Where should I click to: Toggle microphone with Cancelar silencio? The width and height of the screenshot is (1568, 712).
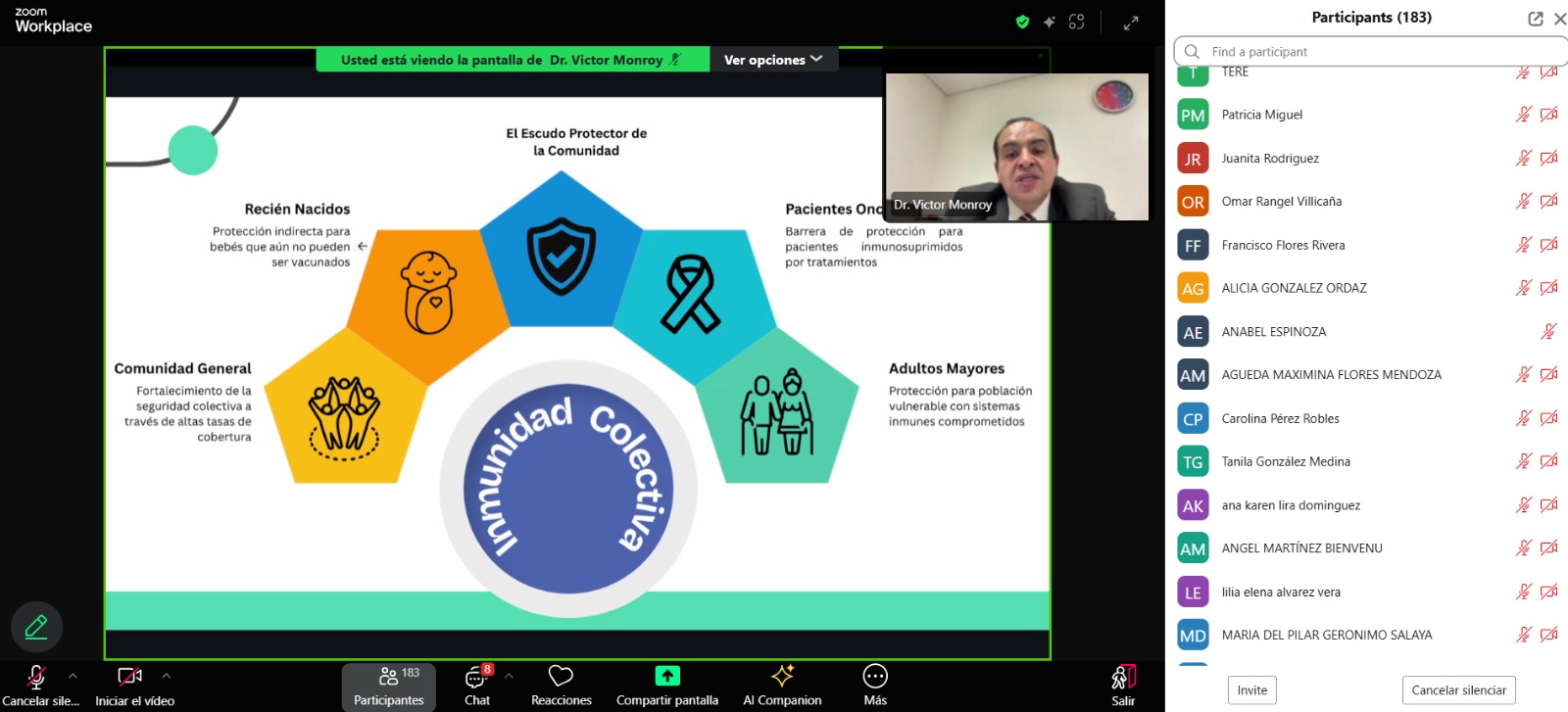(x=36, y=677)
